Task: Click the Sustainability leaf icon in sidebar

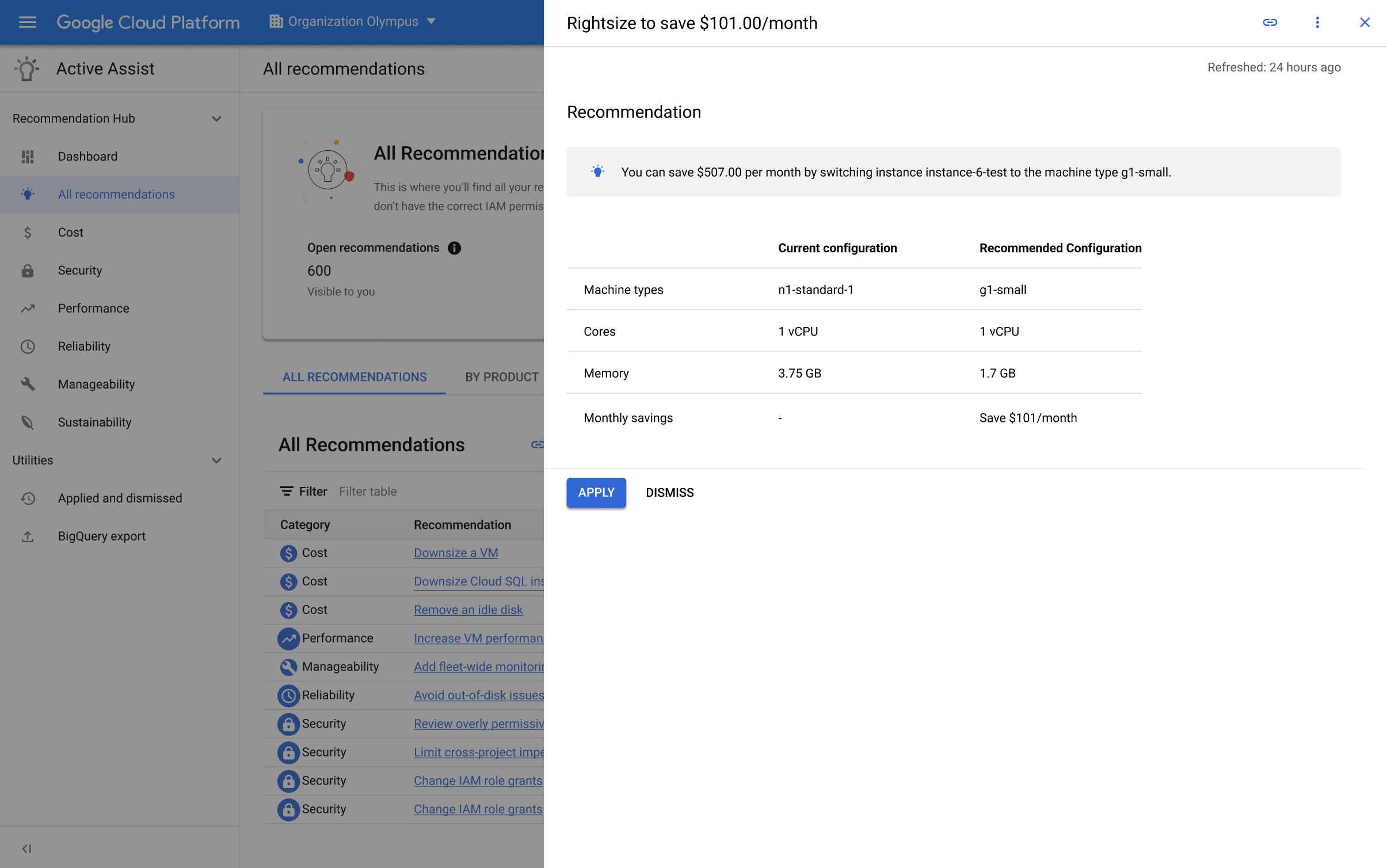Action: (27, 422)
